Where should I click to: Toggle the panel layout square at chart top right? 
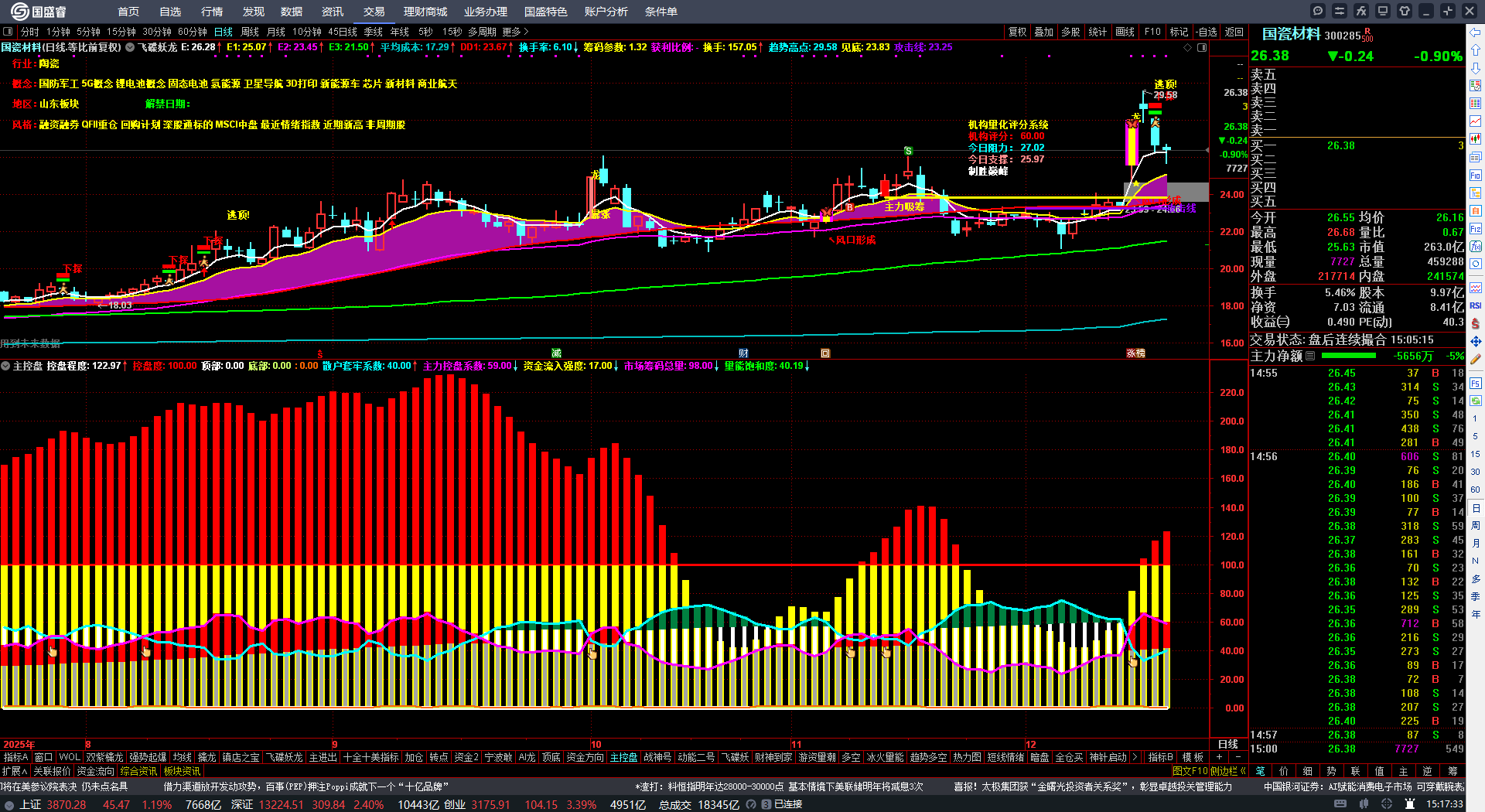tap(1202, 48)
